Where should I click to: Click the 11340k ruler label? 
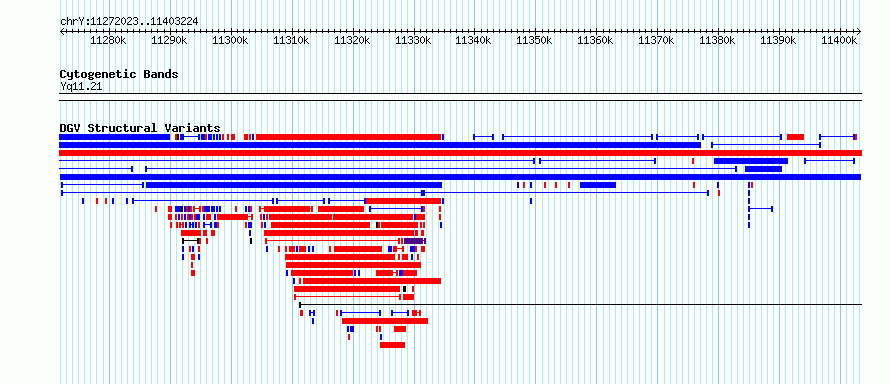click(x=474, y=41)
